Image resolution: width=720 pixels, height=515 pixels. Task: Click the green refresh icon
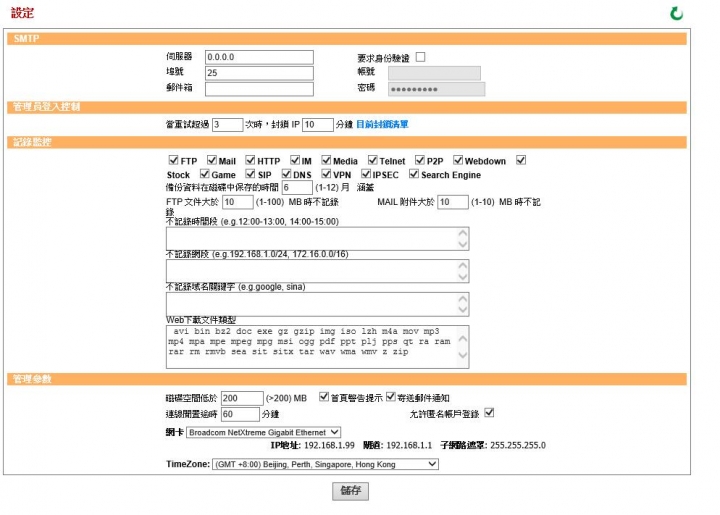[676, 13]
